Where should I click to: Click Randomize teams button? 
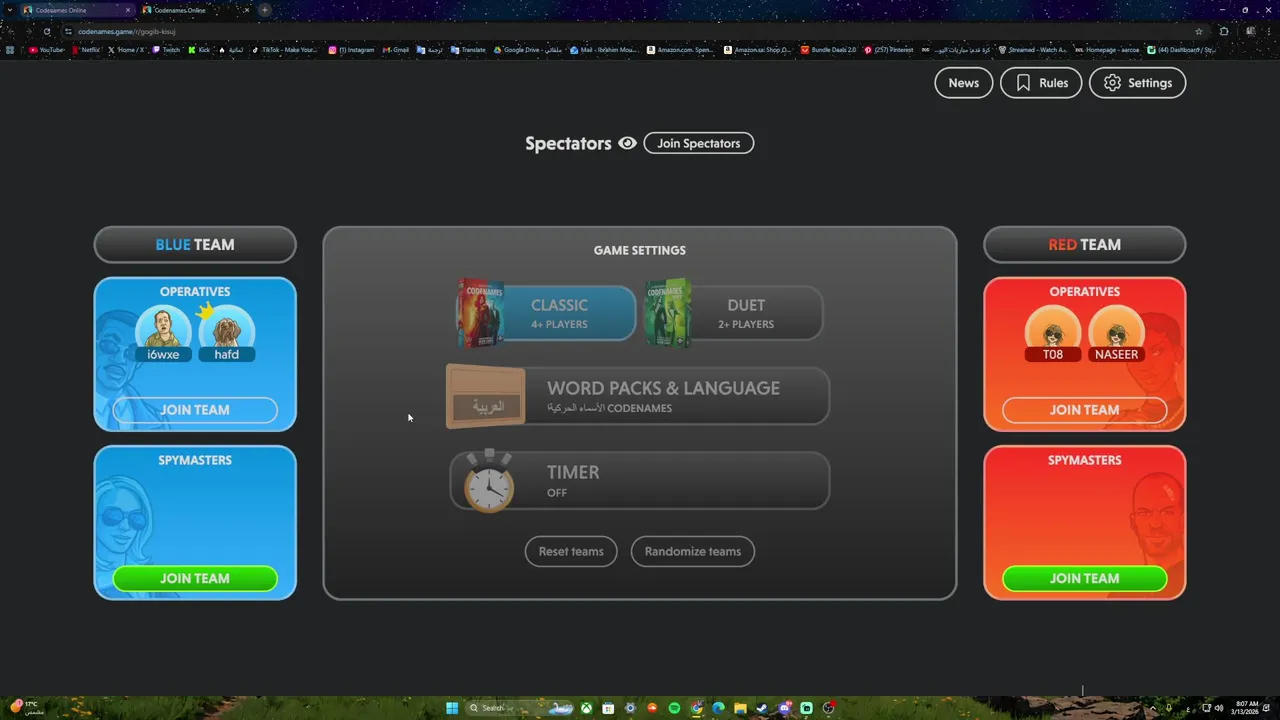pos(692,551)
